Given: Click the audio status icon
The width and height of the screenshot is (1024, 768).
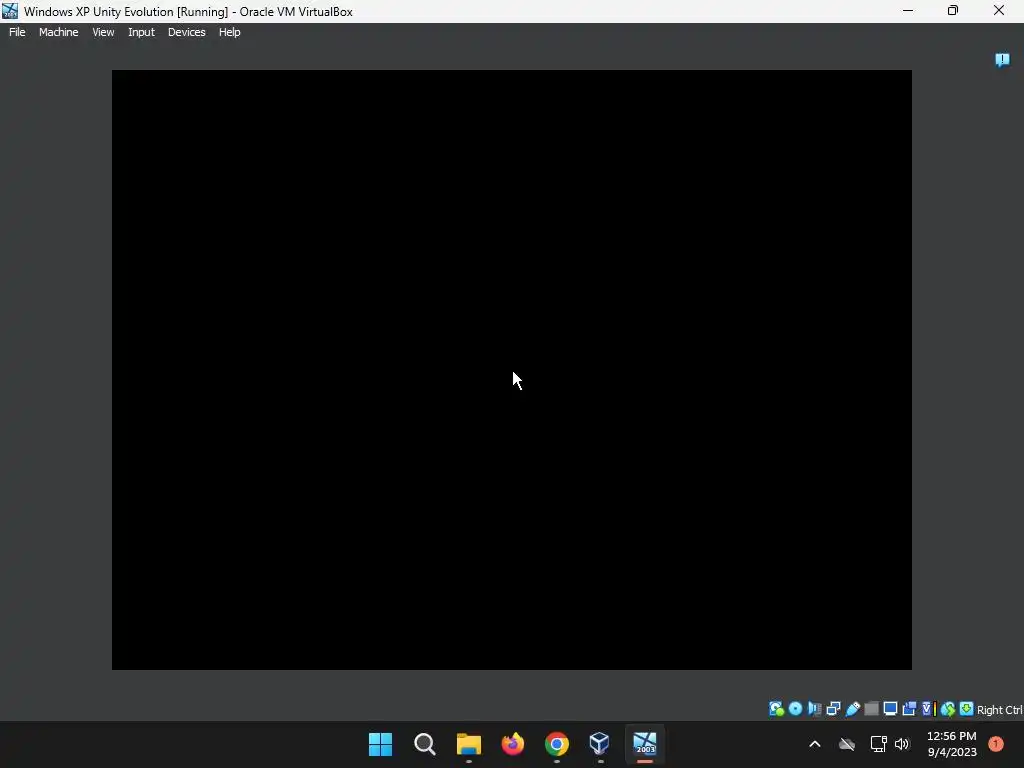Looking at the screenshot, I should coord(814,709).
